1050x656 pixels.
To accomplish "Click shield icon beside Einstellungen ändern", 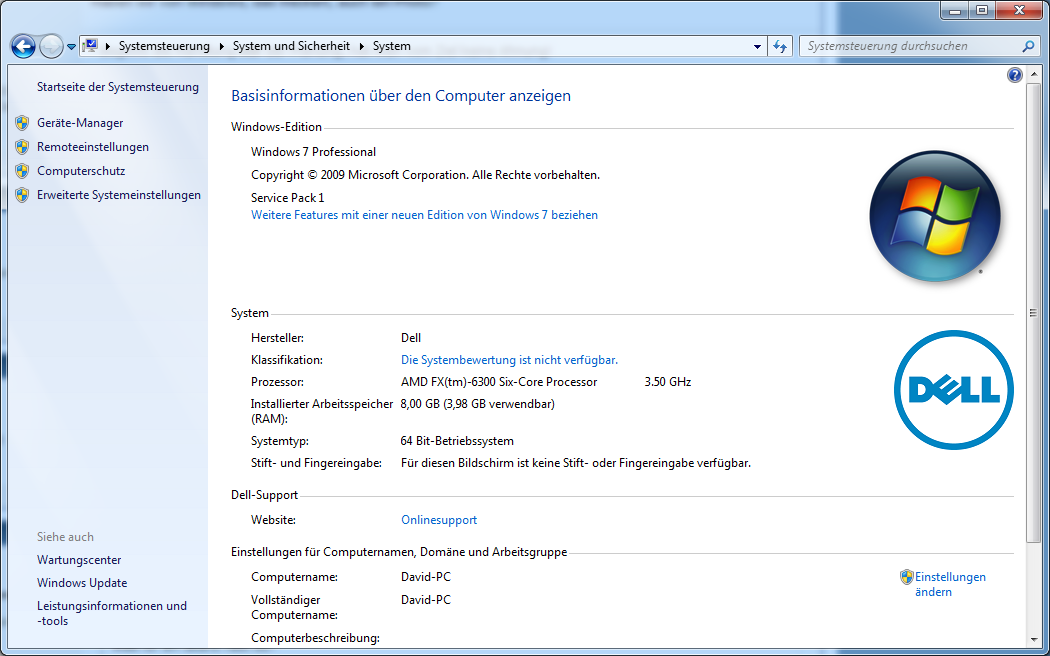I will (907, 577).
